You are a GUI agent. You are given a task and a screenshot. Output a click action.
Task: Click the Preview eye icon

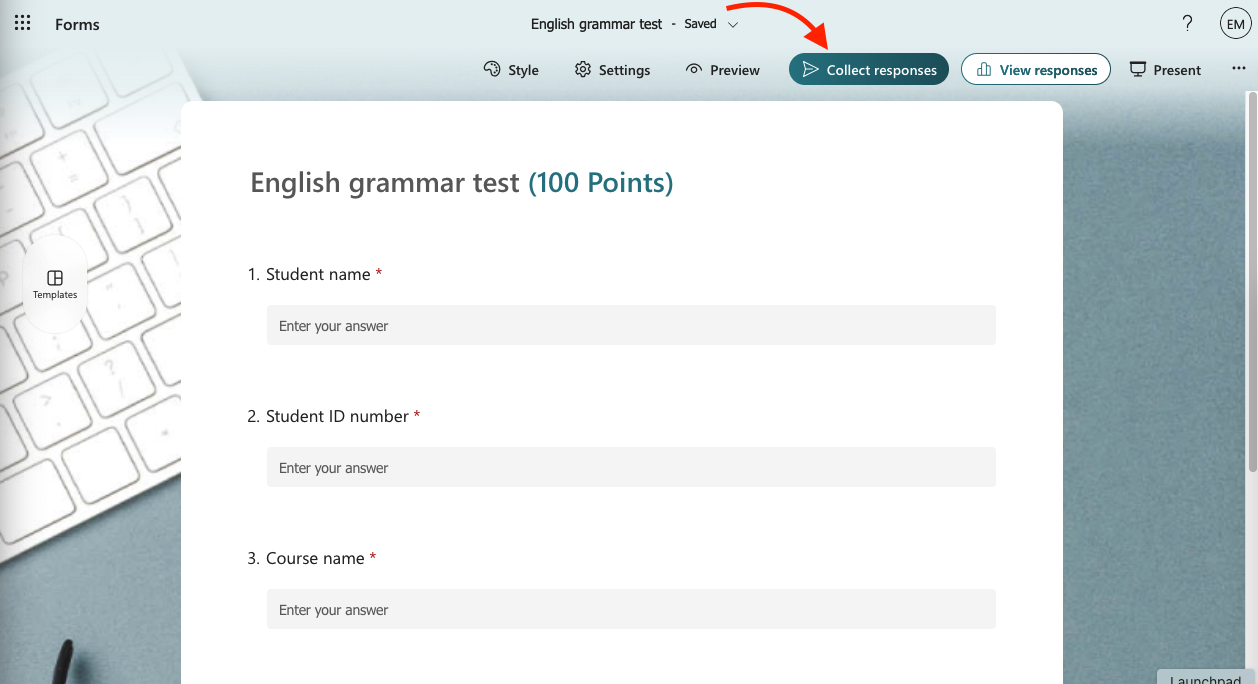point(694,69)
